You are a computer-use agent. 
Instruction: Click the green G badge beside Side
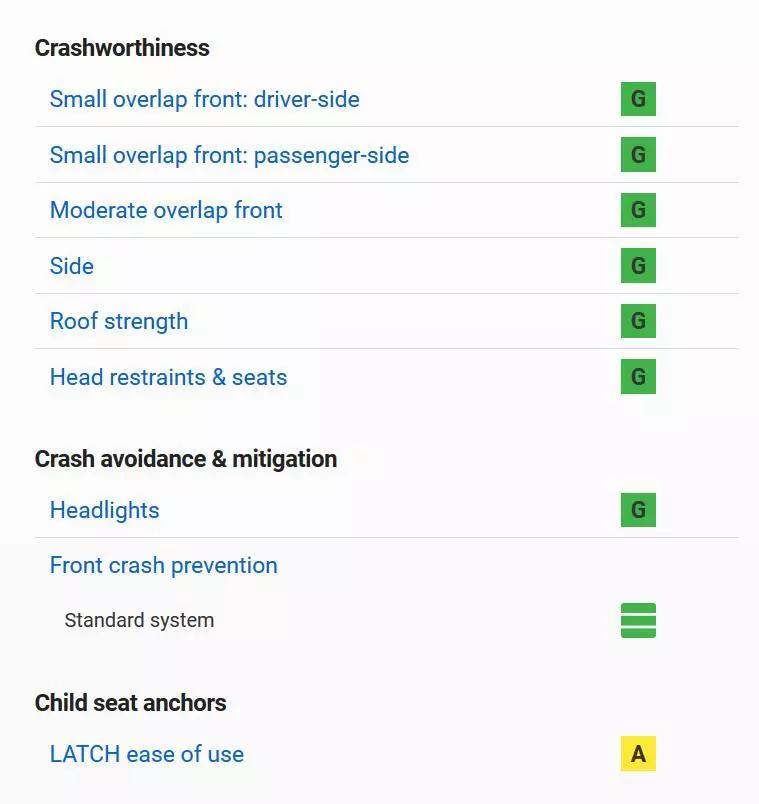pos(638,266)
